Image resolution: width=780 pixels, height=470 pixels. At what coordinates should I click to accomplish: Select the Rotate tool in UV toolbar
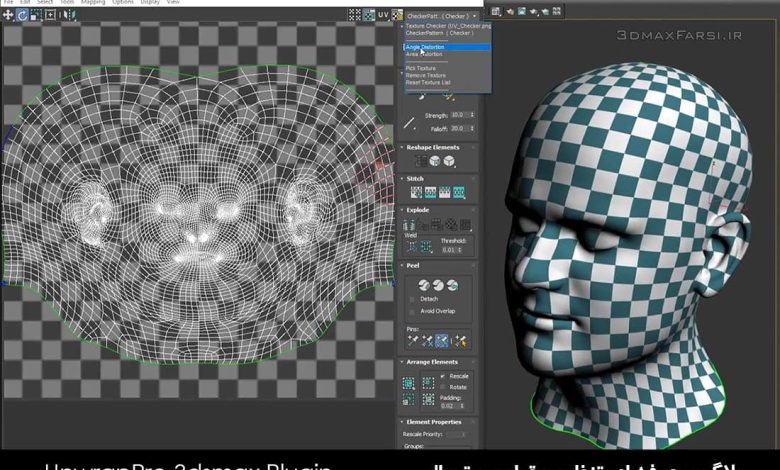coord(22,16)
